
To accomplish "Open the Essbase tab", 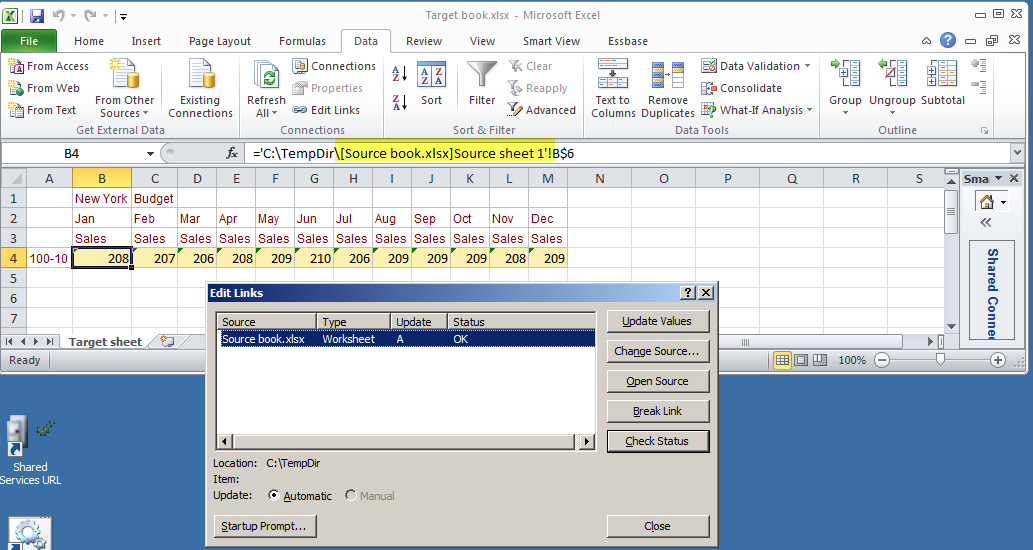I will tap(628, 41).
